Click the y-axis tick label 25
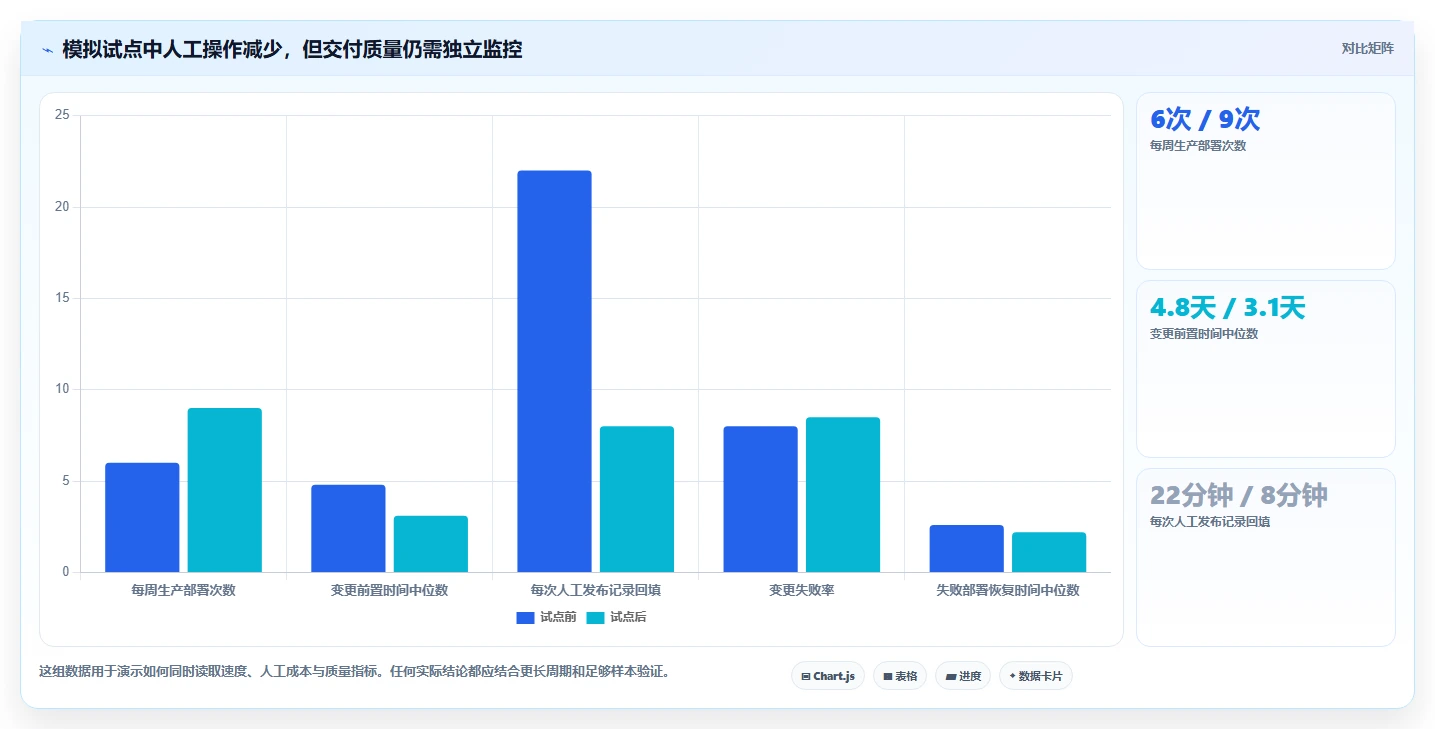Screen dimensions: 1435x729 click(x=62, y=115)
